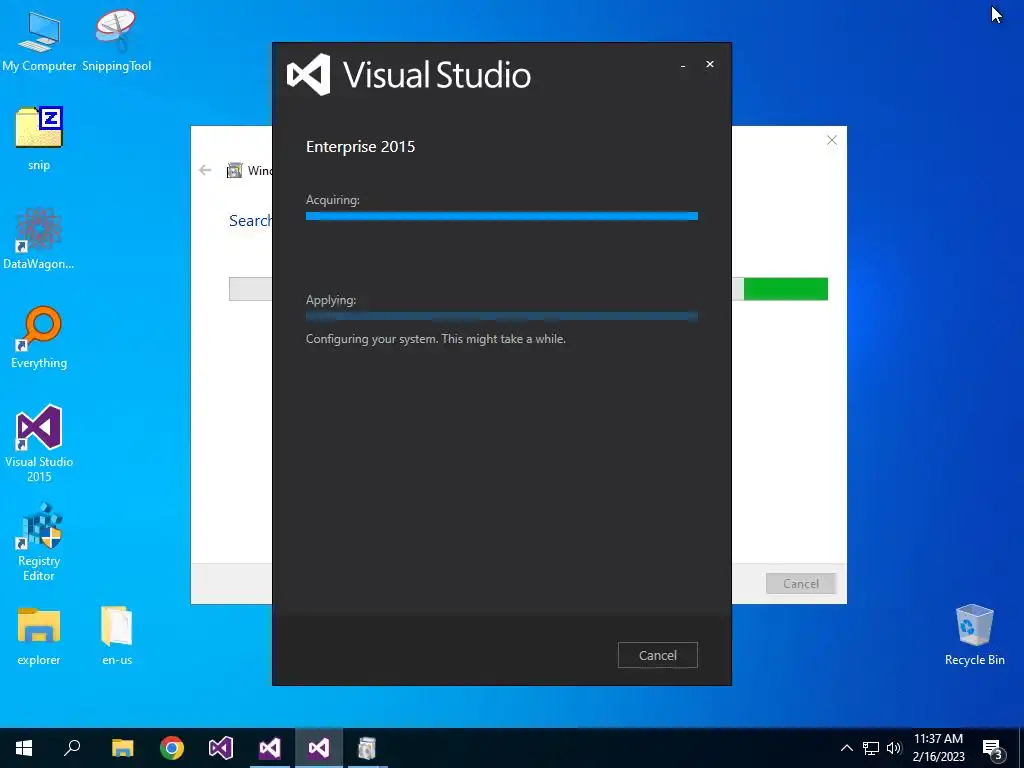Viewport: 1024px width, 768px height.
Task: Close the background white dialog window
Action: click(831, 140)
